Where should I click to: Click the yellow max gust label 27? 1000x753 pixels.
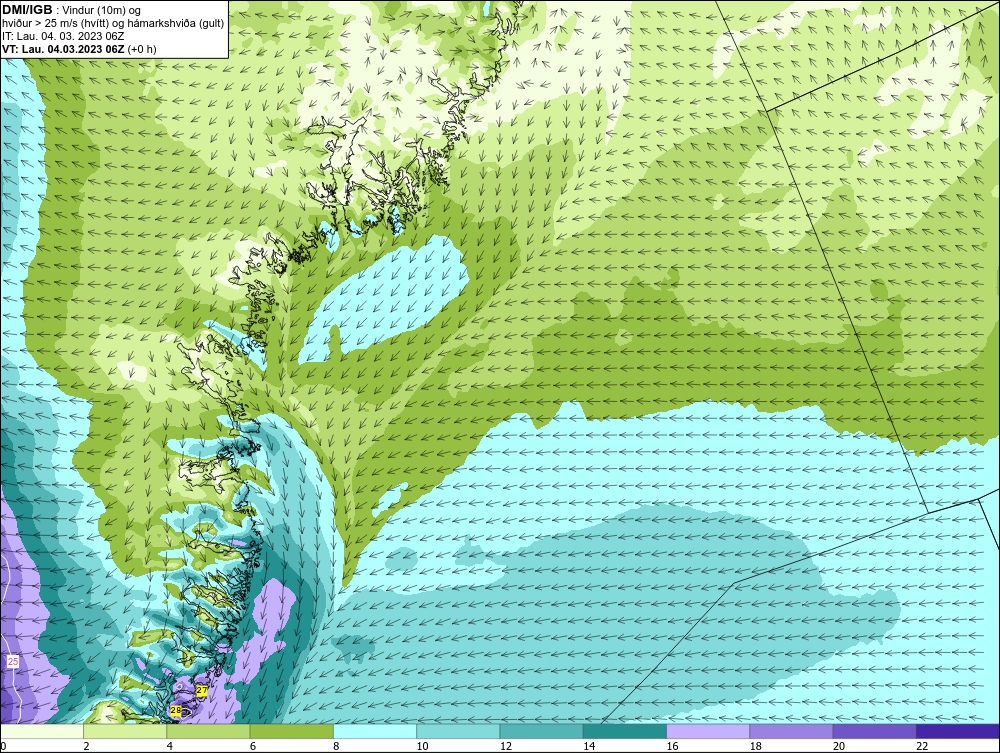pos(202,691)
